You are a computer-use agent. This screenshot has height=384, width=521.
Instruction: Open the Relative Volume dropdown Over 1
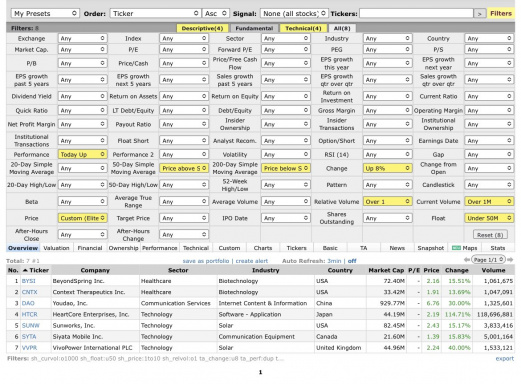tap(387, 202)
